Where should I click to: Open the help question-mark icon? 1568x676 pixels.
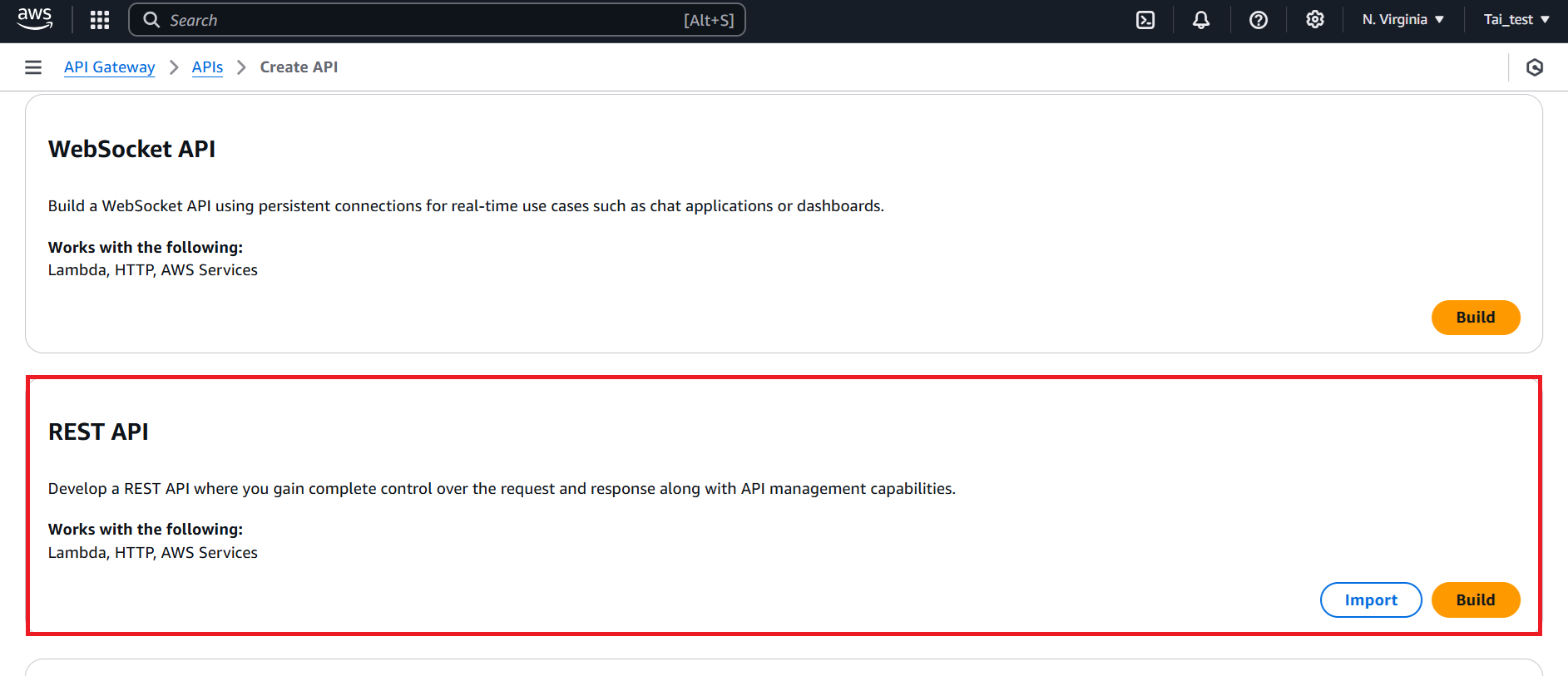click(1259, 20)
